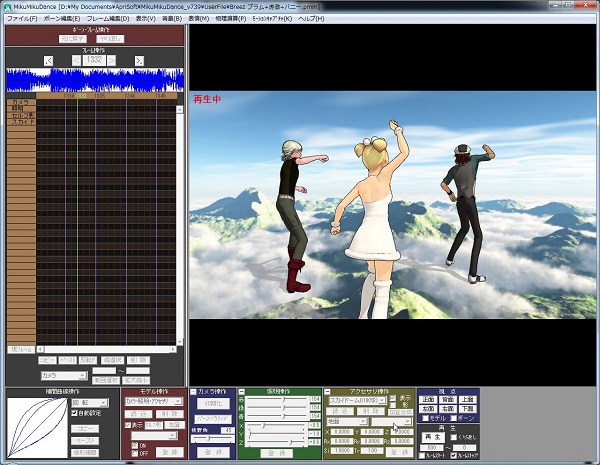Set view to 下面 bottom
600x465 pixels.
[x=468, y=409]
